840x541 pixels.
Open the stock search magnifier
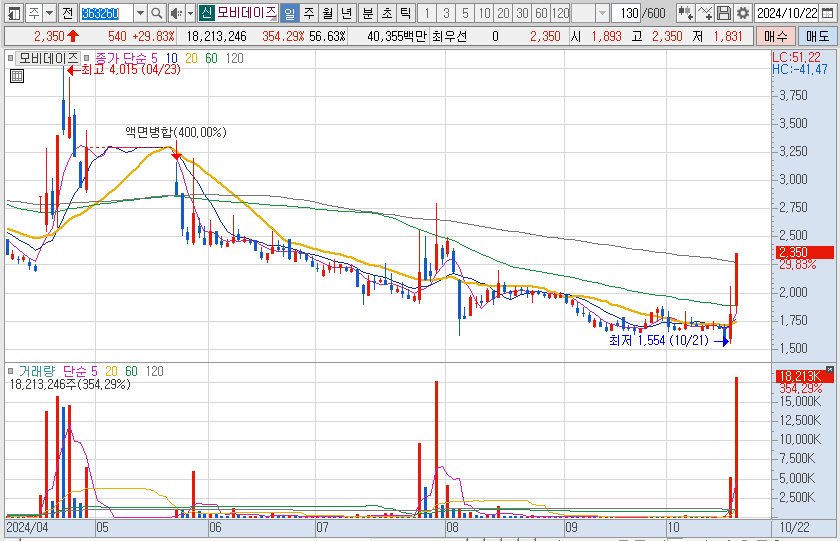pos(156,13)
